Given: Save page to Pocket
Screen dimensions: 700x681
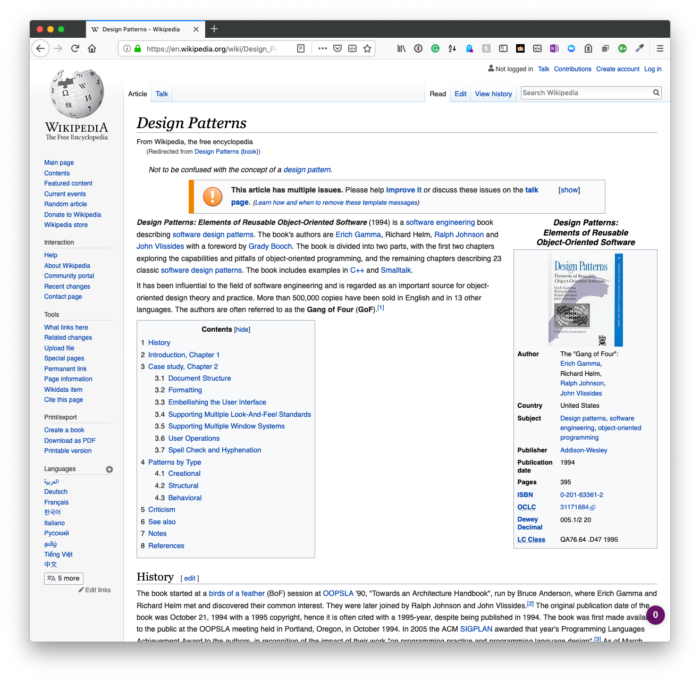Looking at the screenshot, I should pos(338,49).
